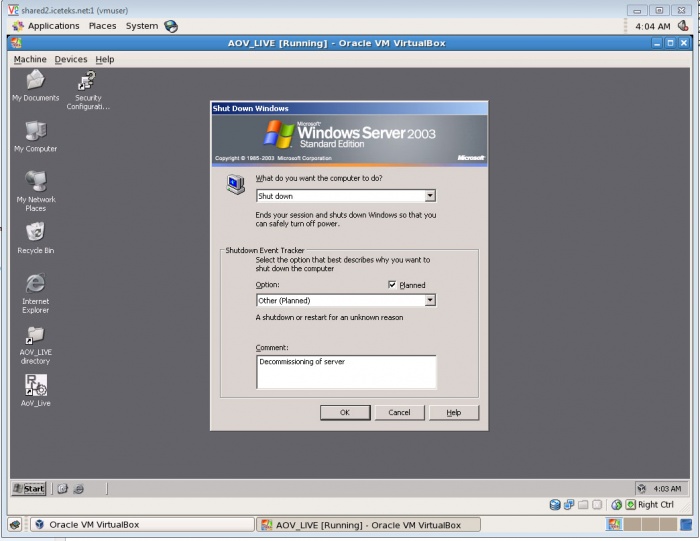Open the VirtualBox Help menu
700x541 pixels.
point(105,59)
